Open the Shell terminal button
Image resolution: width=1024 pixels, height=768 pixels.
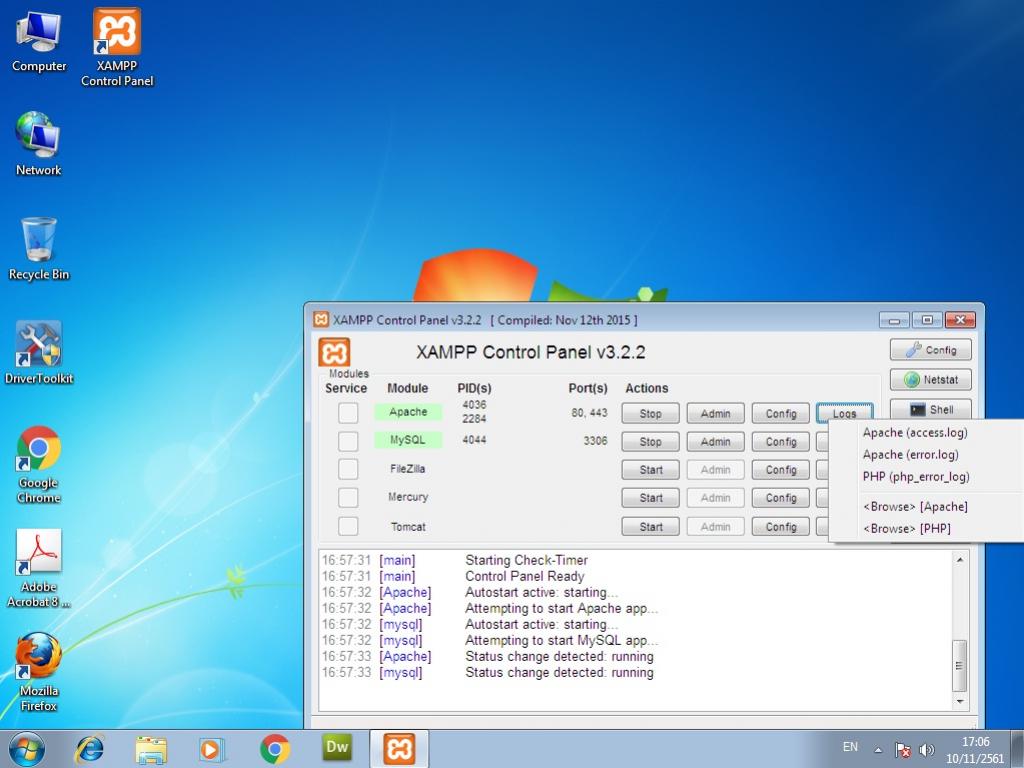(x=930, y=410)
